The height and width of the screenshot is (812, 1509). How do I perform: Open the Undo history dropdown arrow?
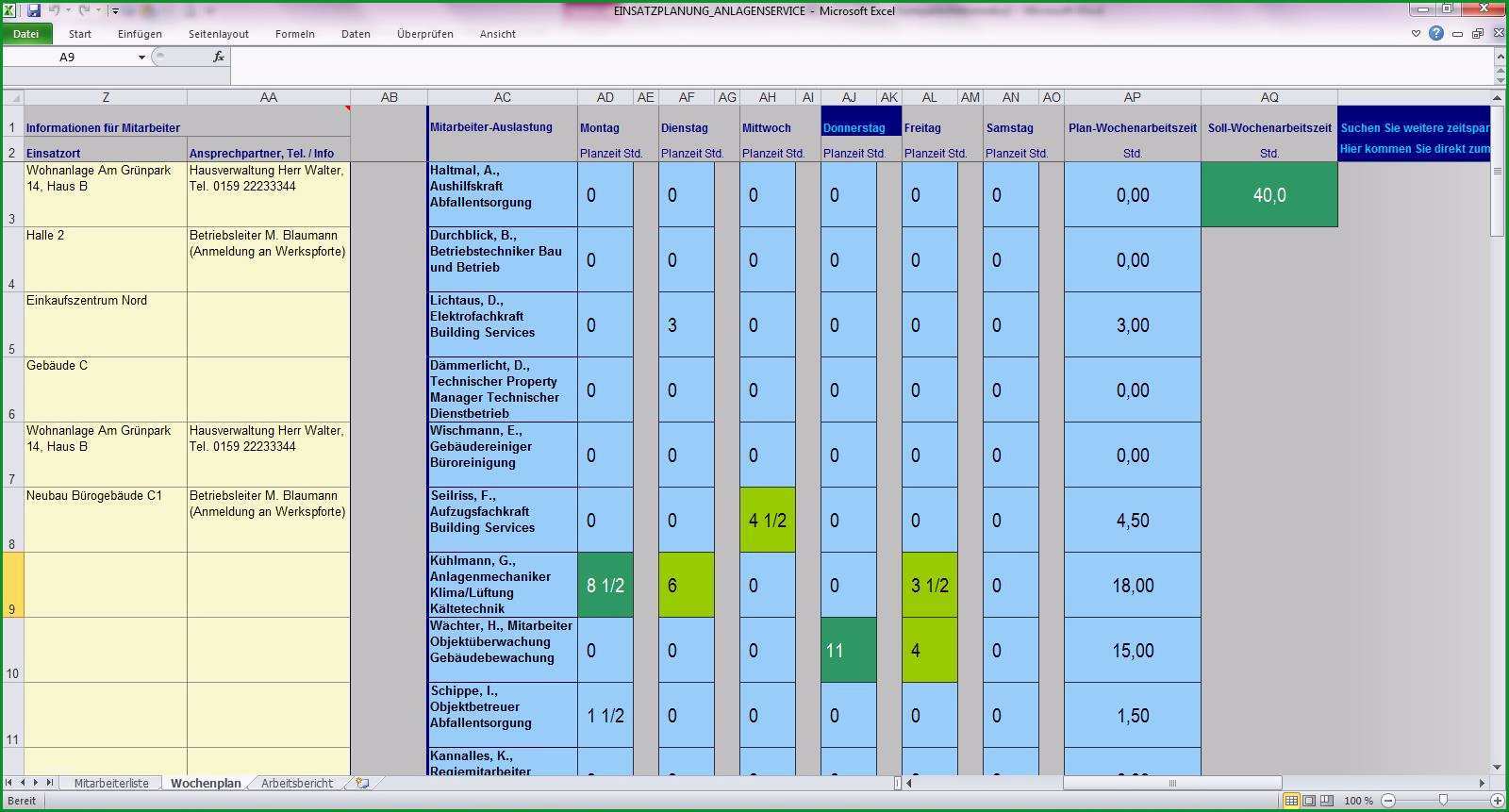click(68, 11)
